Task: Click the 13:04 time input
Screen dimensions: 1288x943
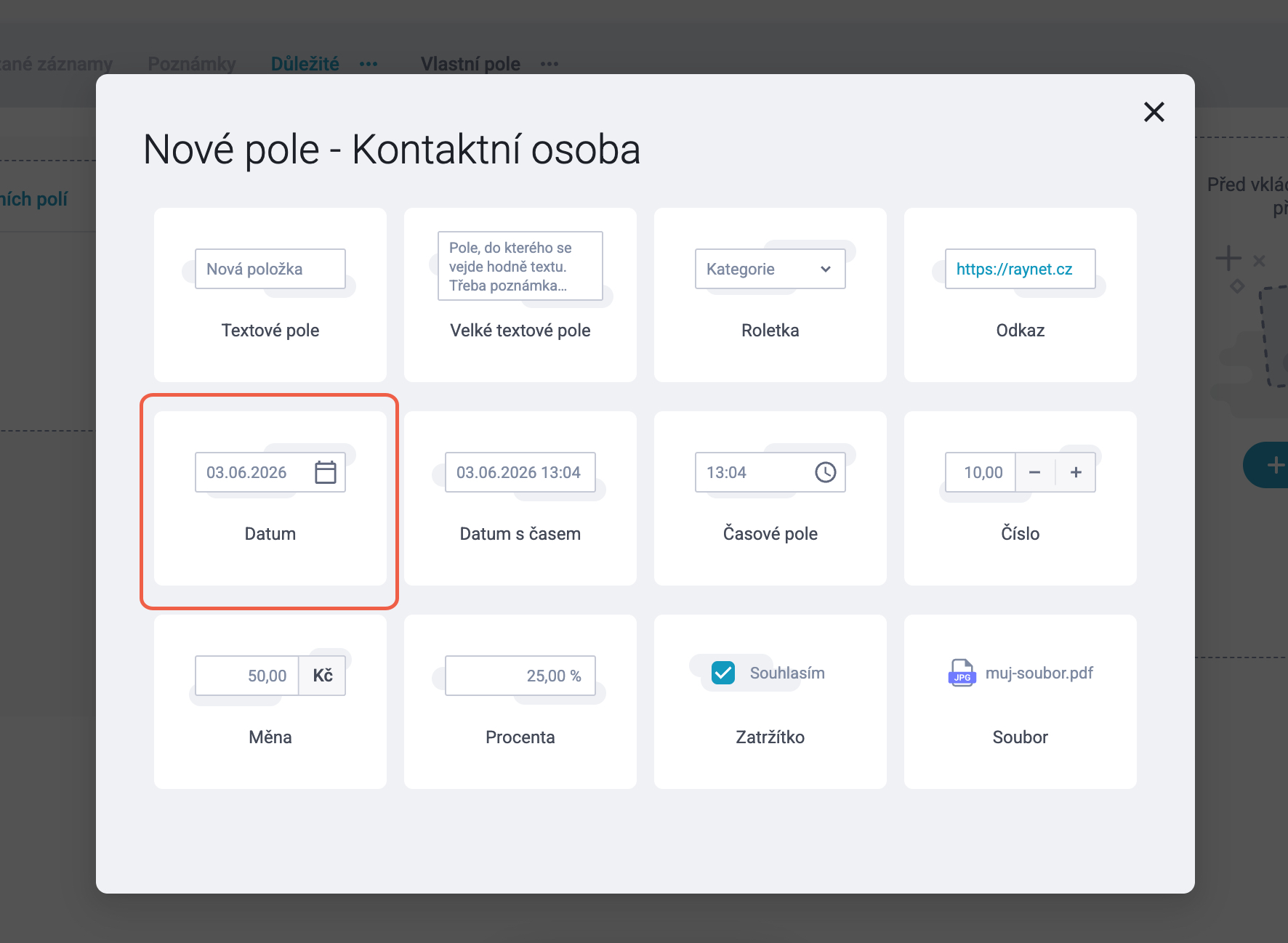Action: 770,472
